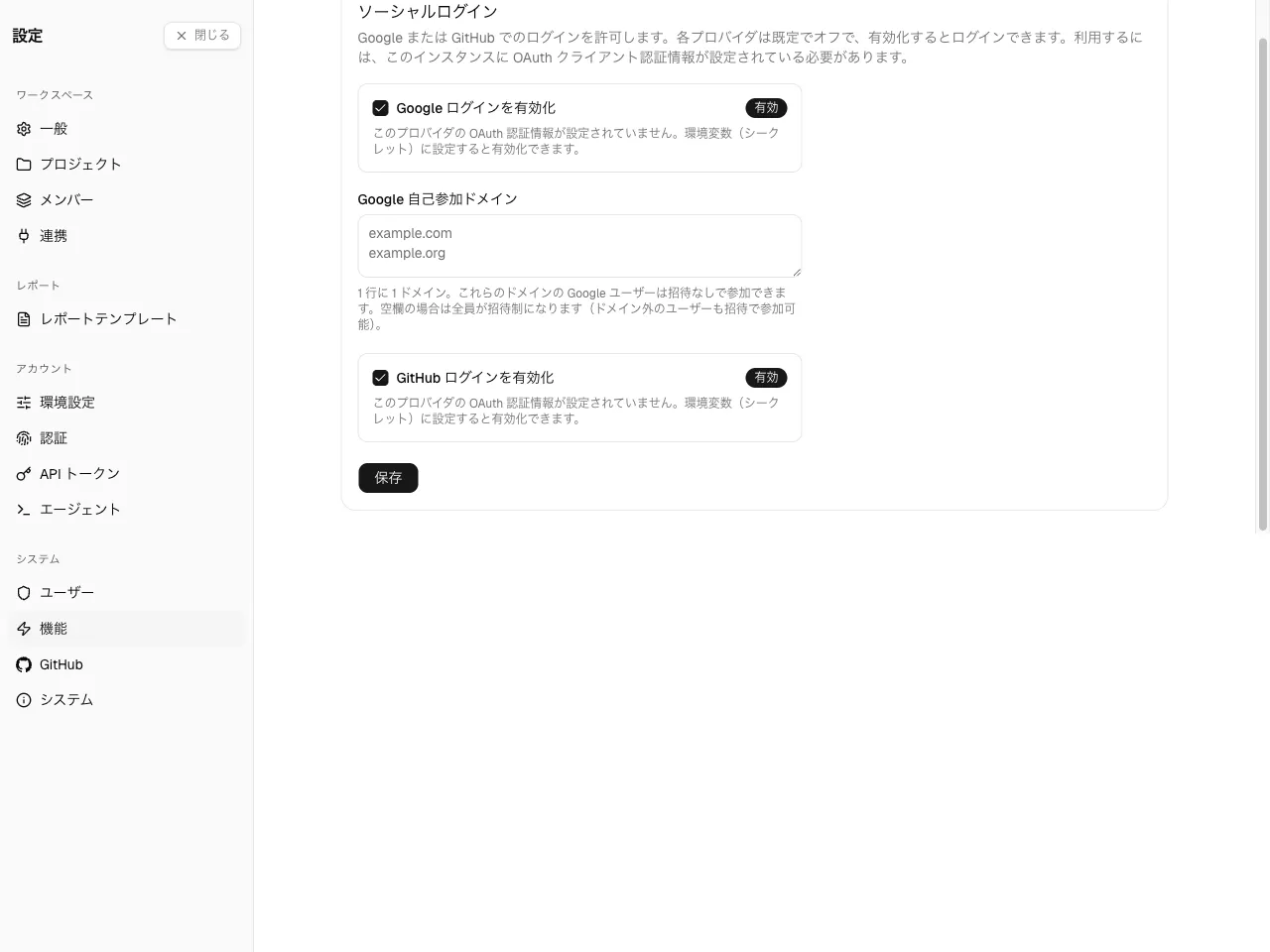The width and height of the screenshot is (1270, 952).
Task: Toggle the Google ログインを有効化 checkbox
Action: (x=380, y=108)
